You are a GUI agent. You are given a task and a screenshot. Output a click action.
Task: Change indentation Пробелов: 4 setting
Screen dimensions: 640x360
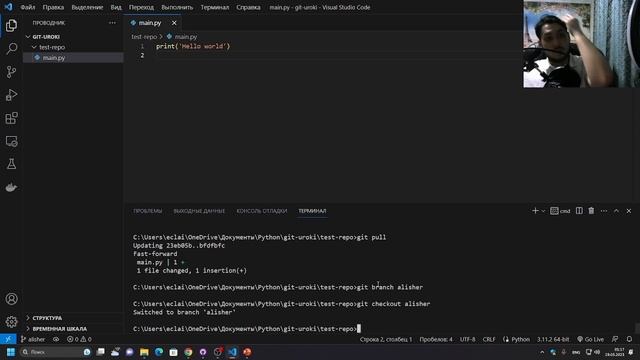point(436,339)
